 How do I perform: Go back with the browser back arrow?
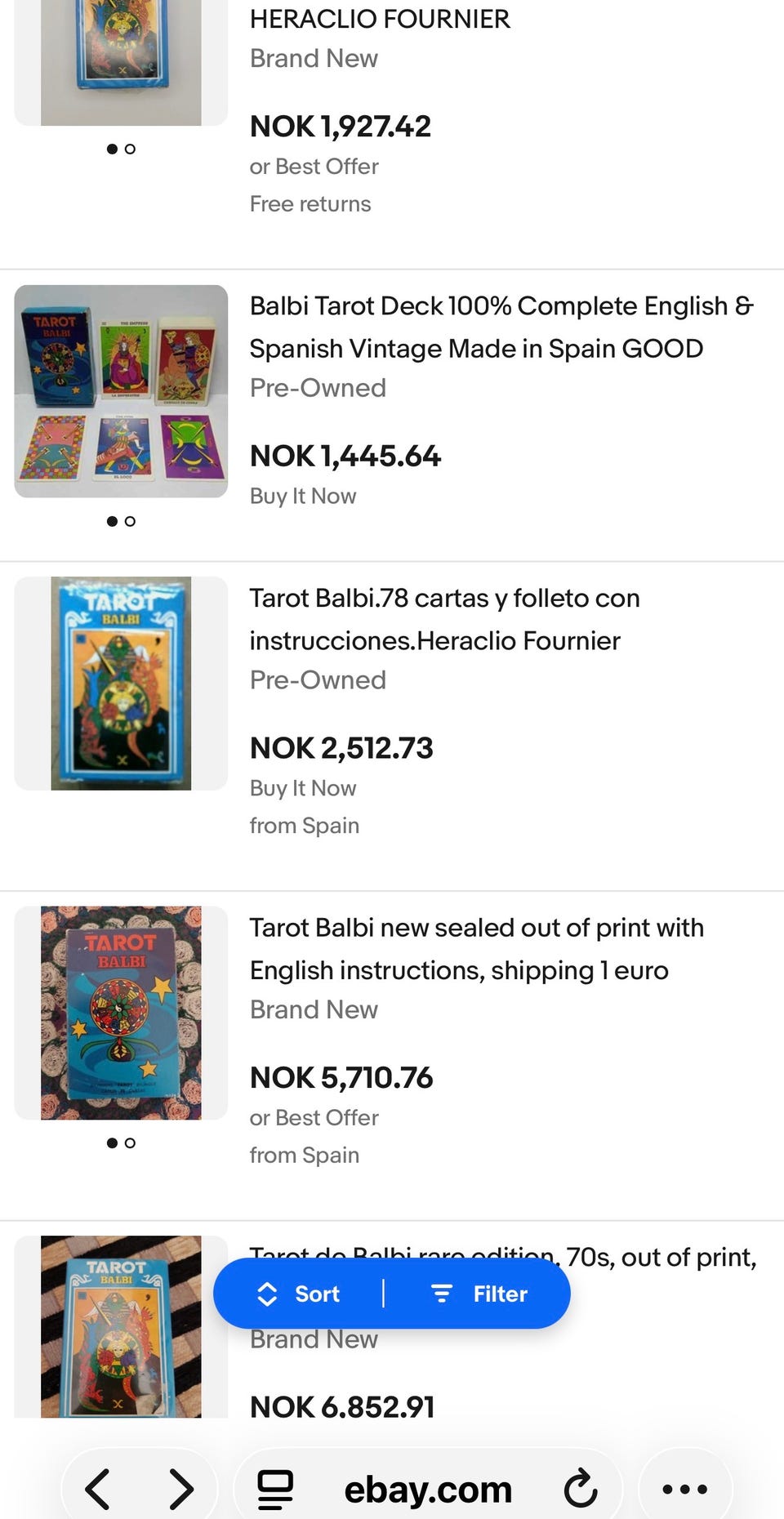[98, 1489]
